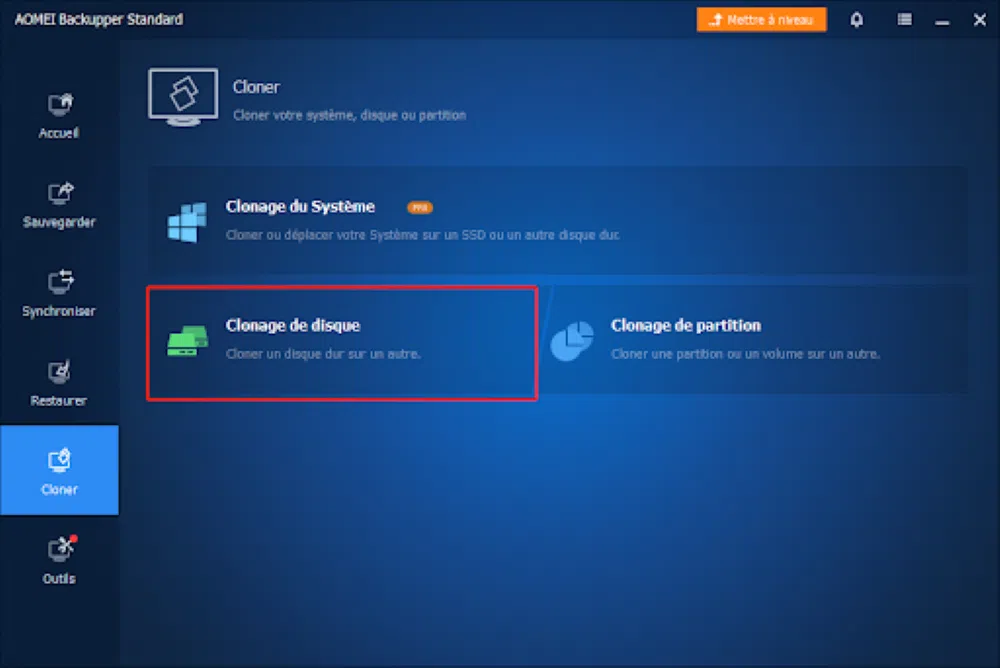Close the AOMEI Backupper window

[980, 20]
